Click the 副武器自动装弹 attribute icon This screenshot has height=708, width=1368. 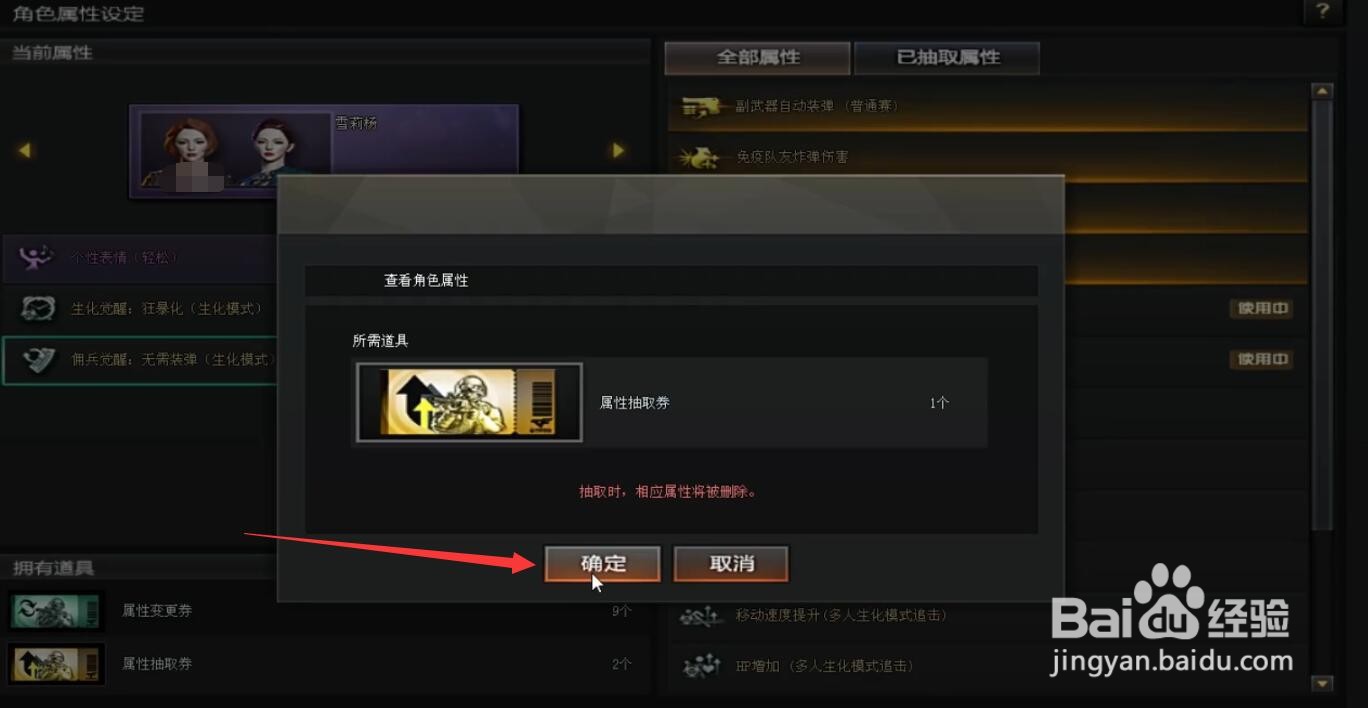coord(701,106)
